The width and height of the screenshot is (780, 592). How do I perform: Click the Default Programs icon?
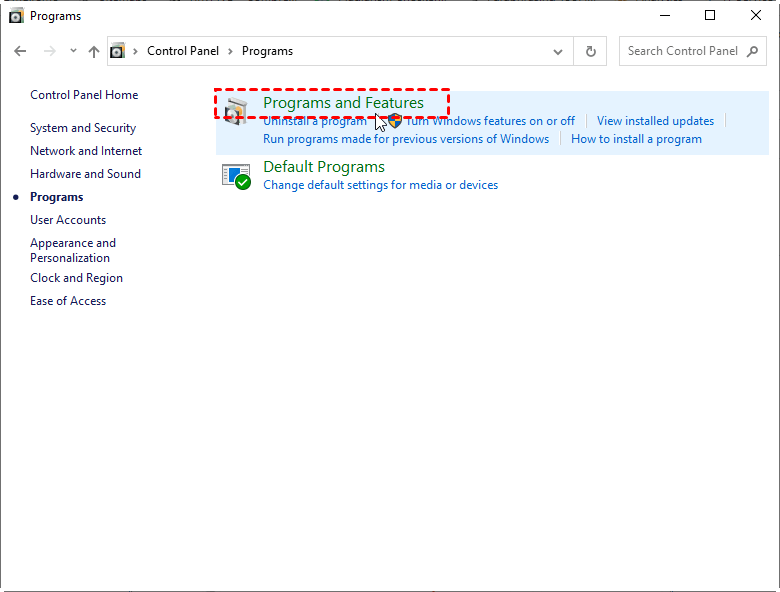[x=236, y=176]
